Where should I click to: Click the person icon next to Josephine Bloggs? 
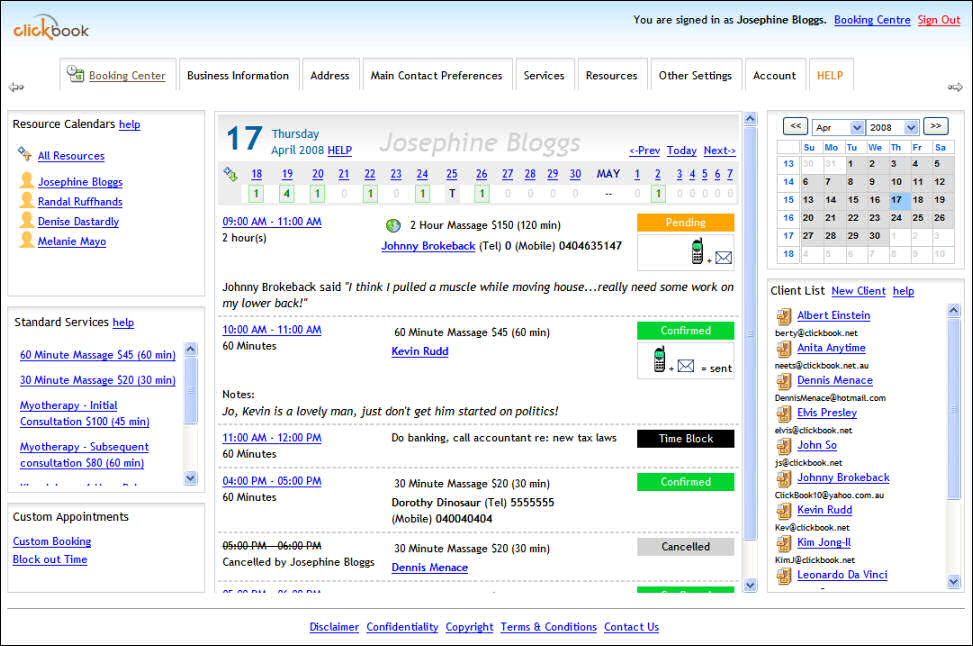[x=27, y=180]
